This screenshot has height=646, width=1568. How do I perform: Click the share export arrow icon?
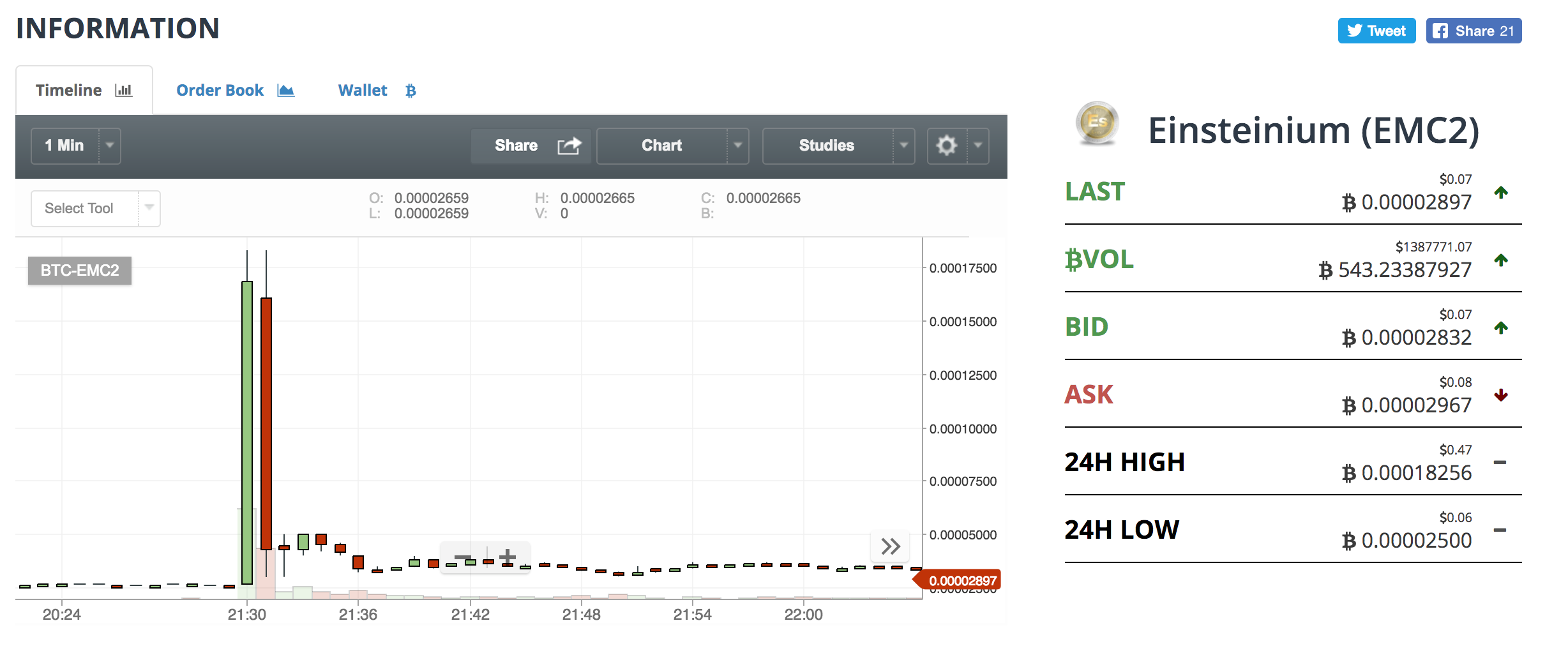point(569,146)
